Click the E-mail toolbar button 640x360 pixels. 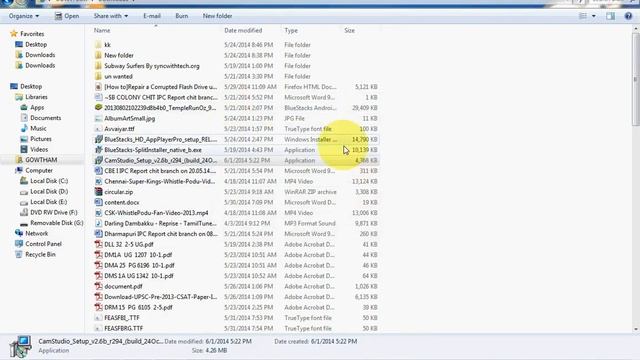click(x=152, y=16)
